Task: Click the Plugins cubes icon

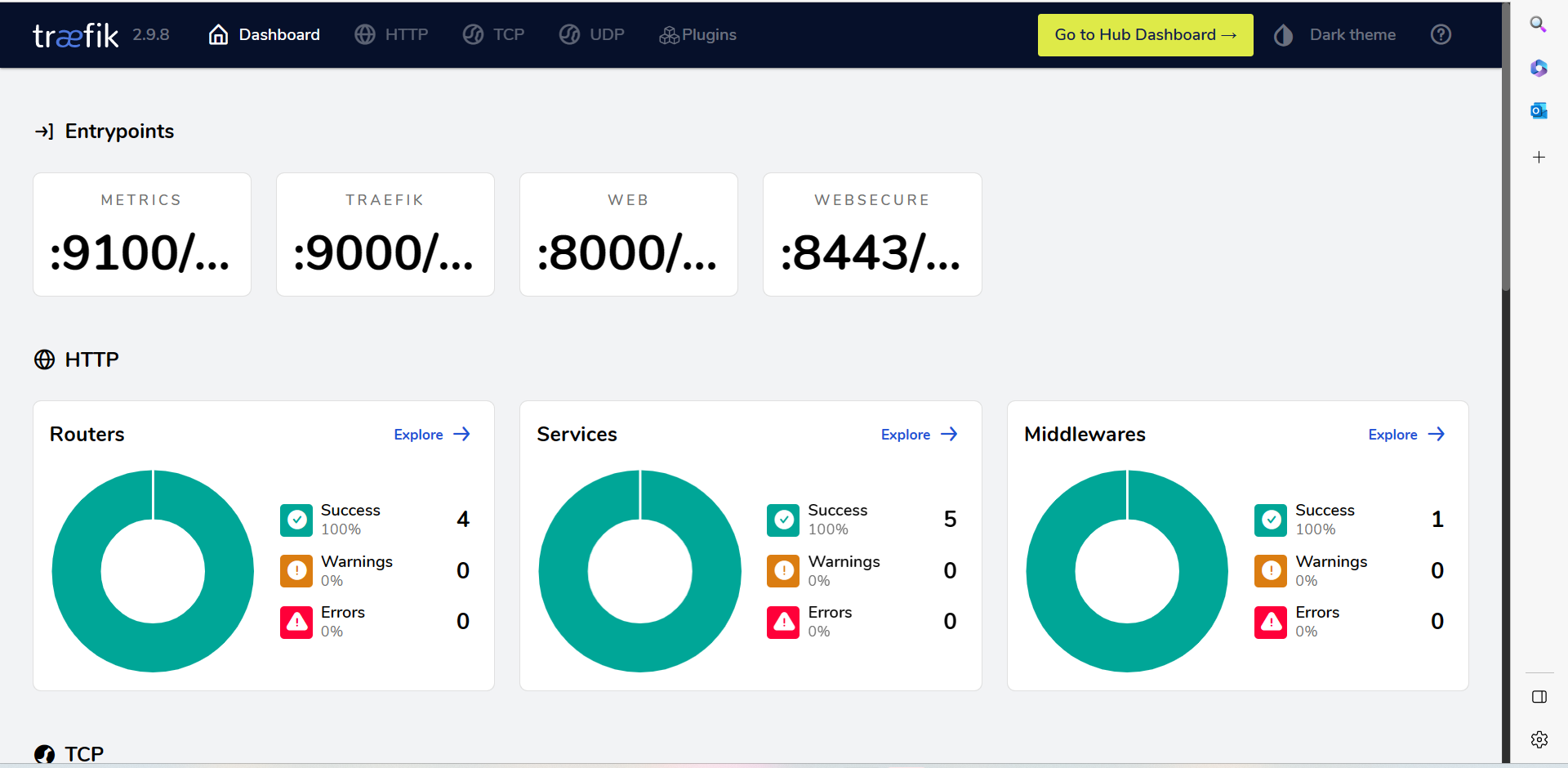Action: (x=669, y=35)
